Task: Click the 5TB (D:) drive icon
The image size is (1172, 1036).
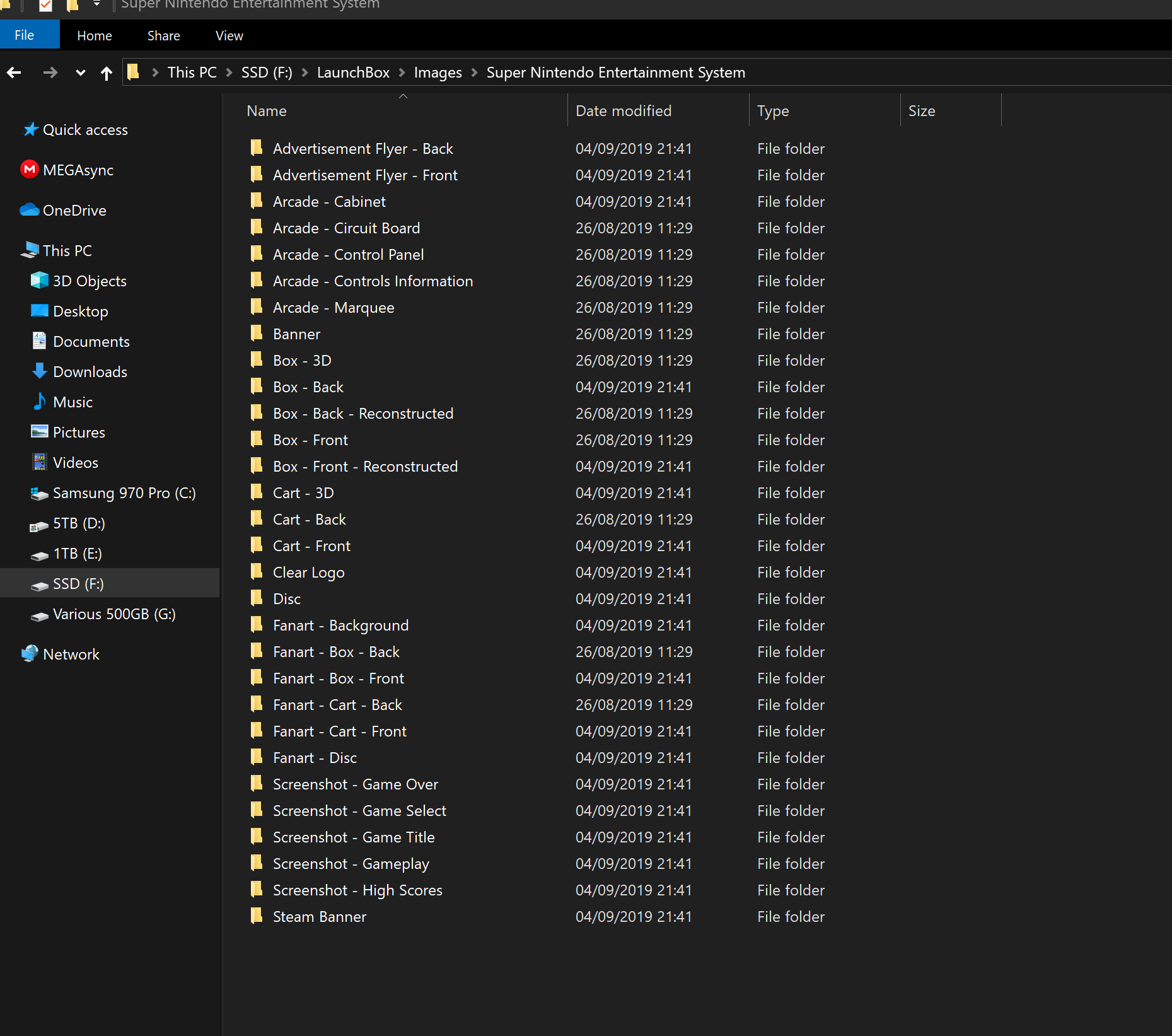Action: pos(39,525)
